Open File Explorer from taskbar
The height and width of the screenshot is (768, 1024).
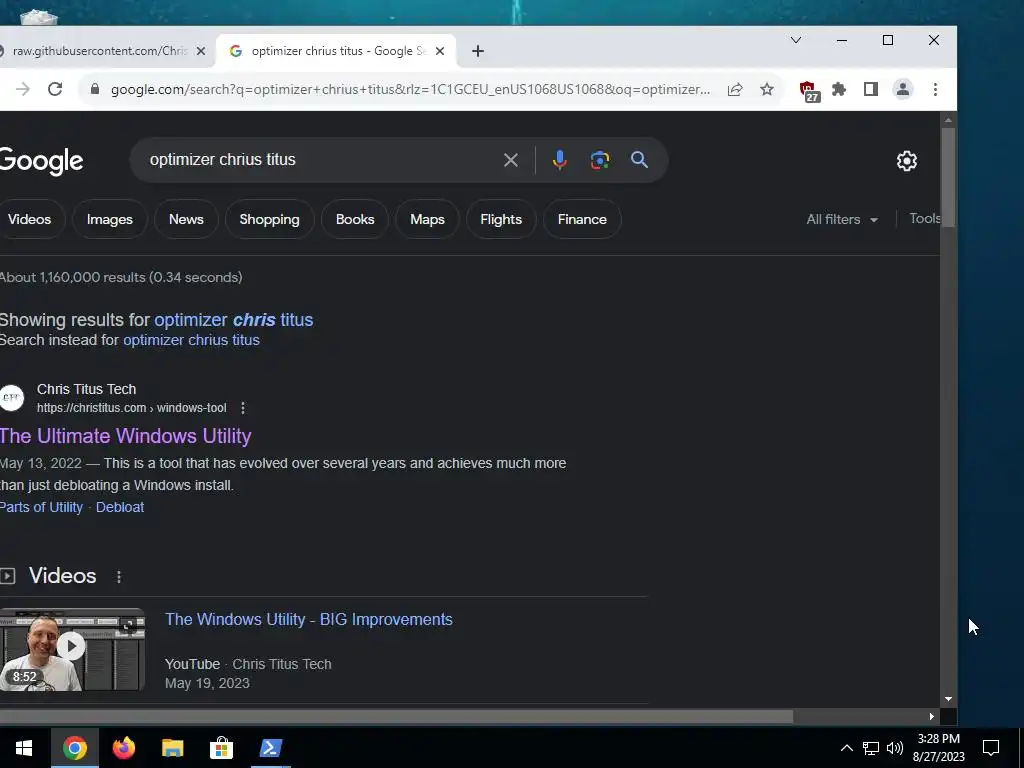pos(172,748)
